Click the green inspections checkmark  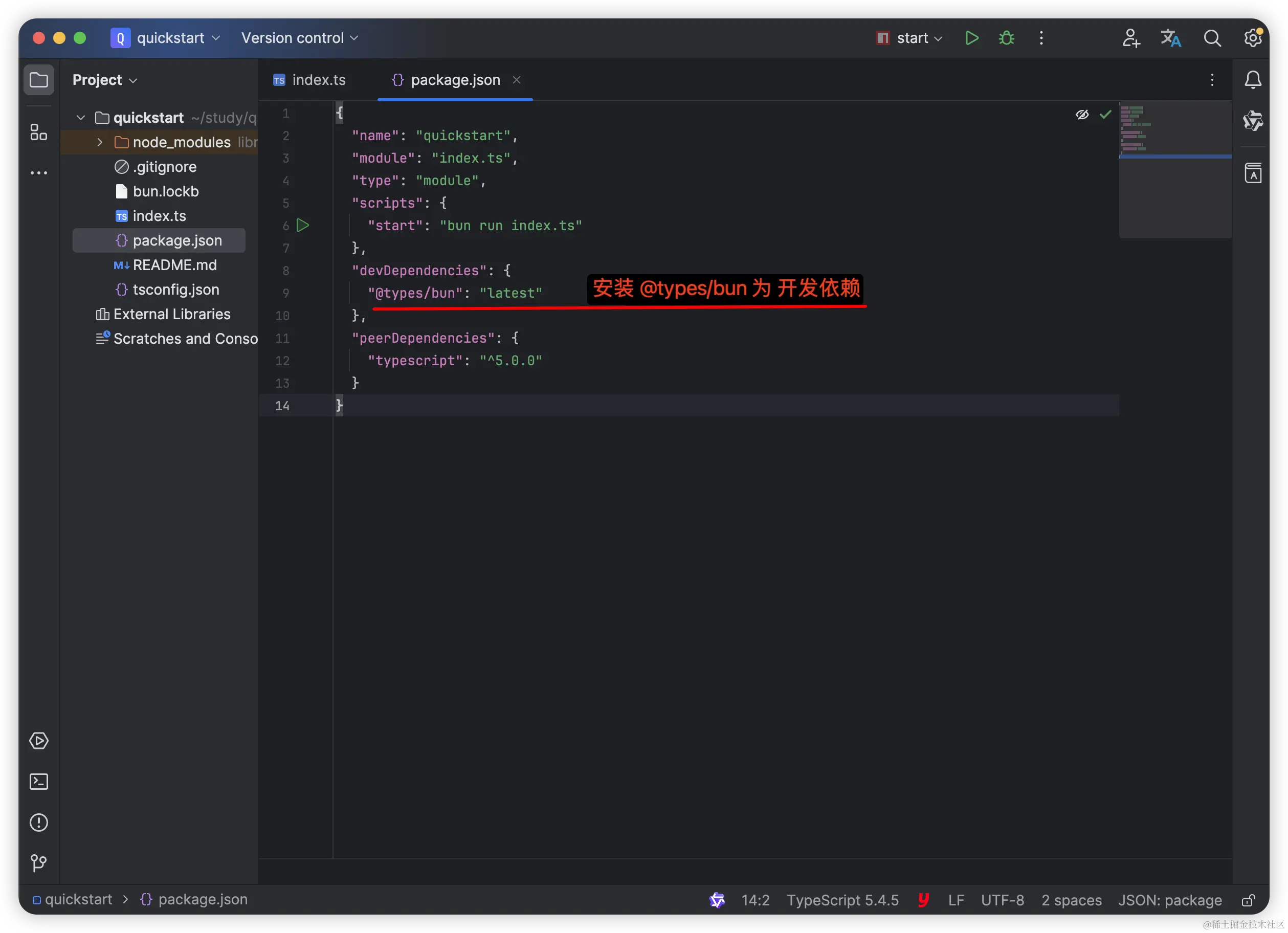coord(1105,115)
